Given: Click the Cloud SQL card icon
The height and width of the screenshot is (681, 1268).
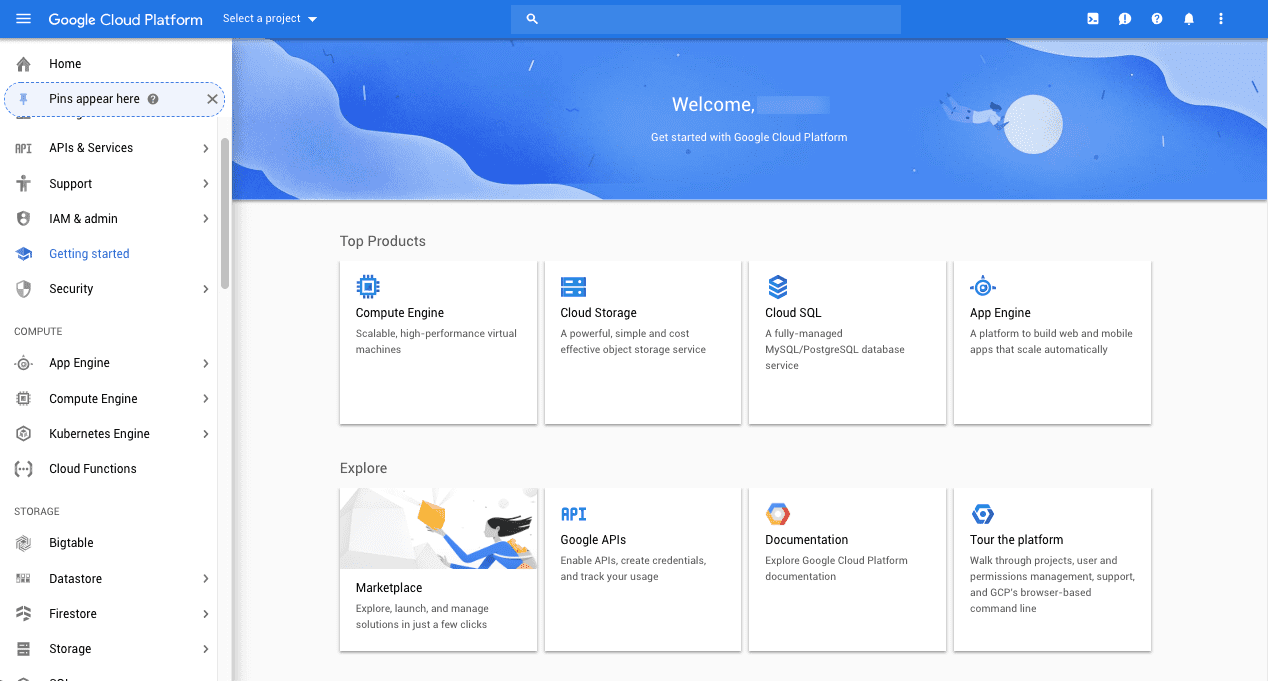Looking at the screenshot, I should coord(778,287).
